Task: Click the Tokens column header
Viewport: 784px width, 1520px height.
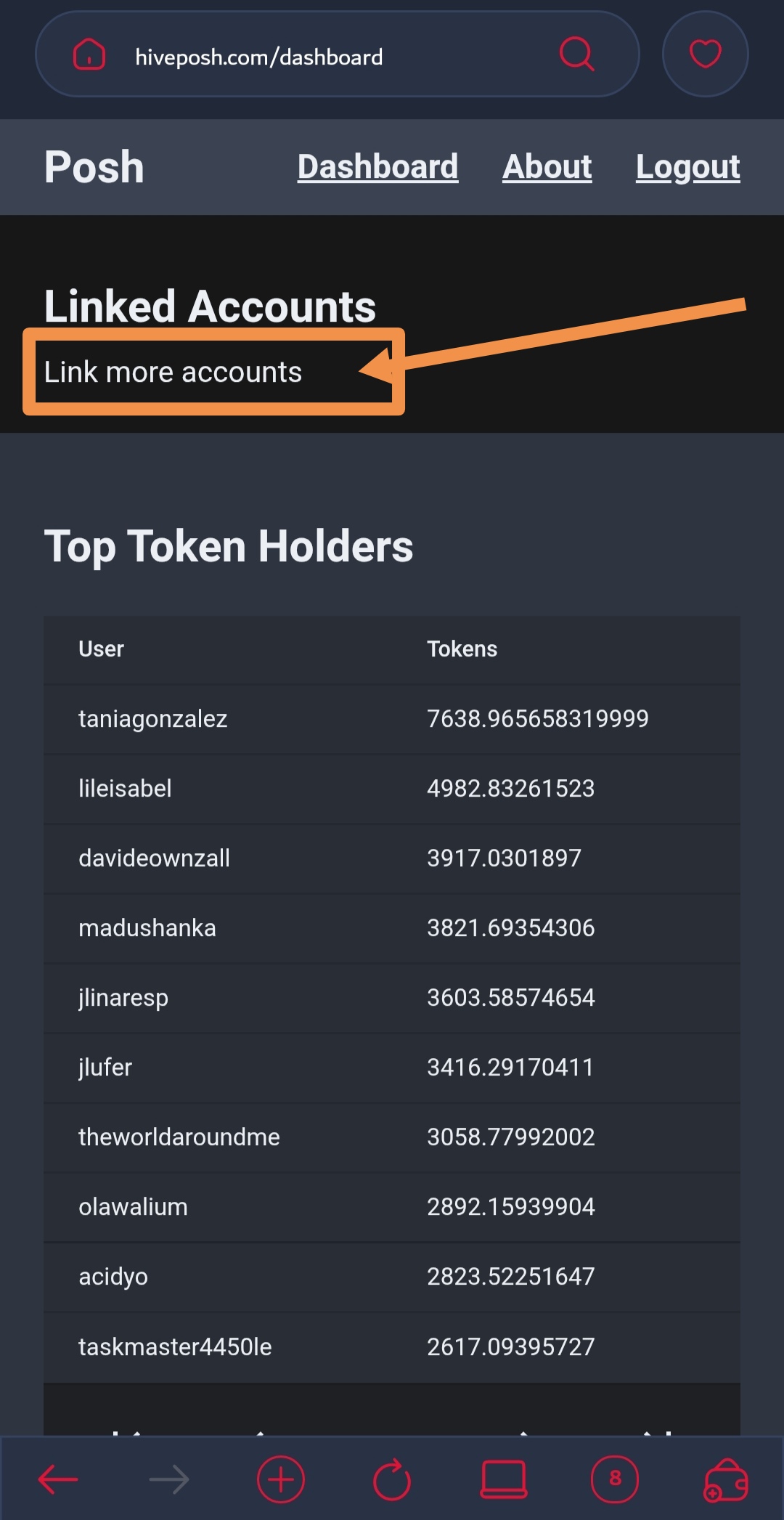Action: [462, 649]
